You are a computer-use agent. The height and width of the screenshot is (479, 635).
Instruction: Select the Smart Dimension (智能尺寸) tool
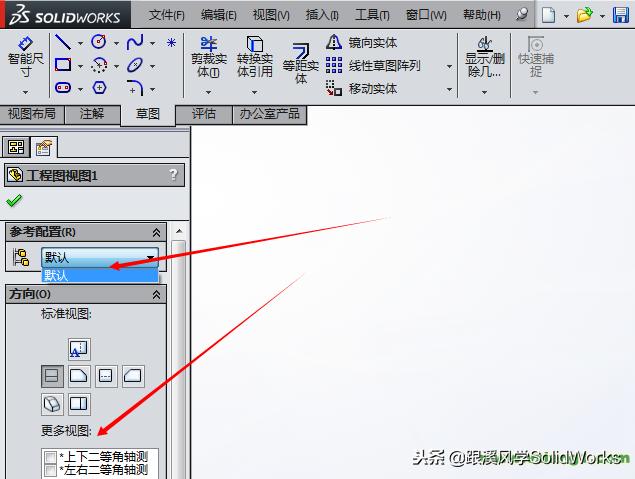(x=25, y=57)
